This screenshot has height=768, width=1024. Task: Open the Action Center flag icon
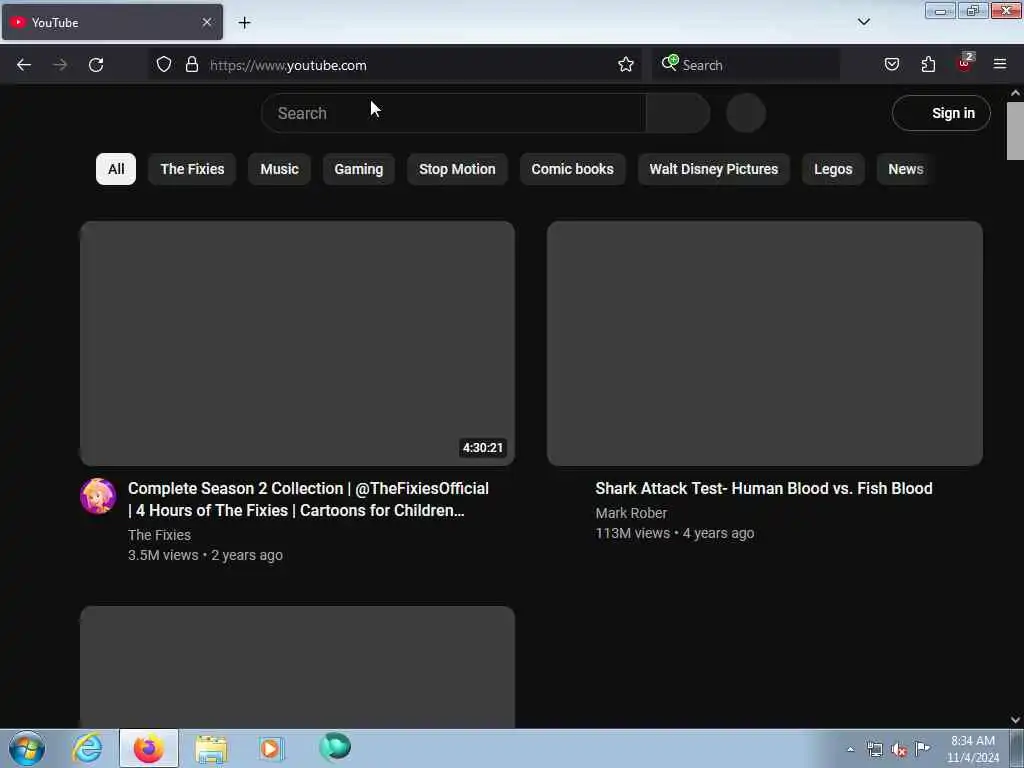923,748
